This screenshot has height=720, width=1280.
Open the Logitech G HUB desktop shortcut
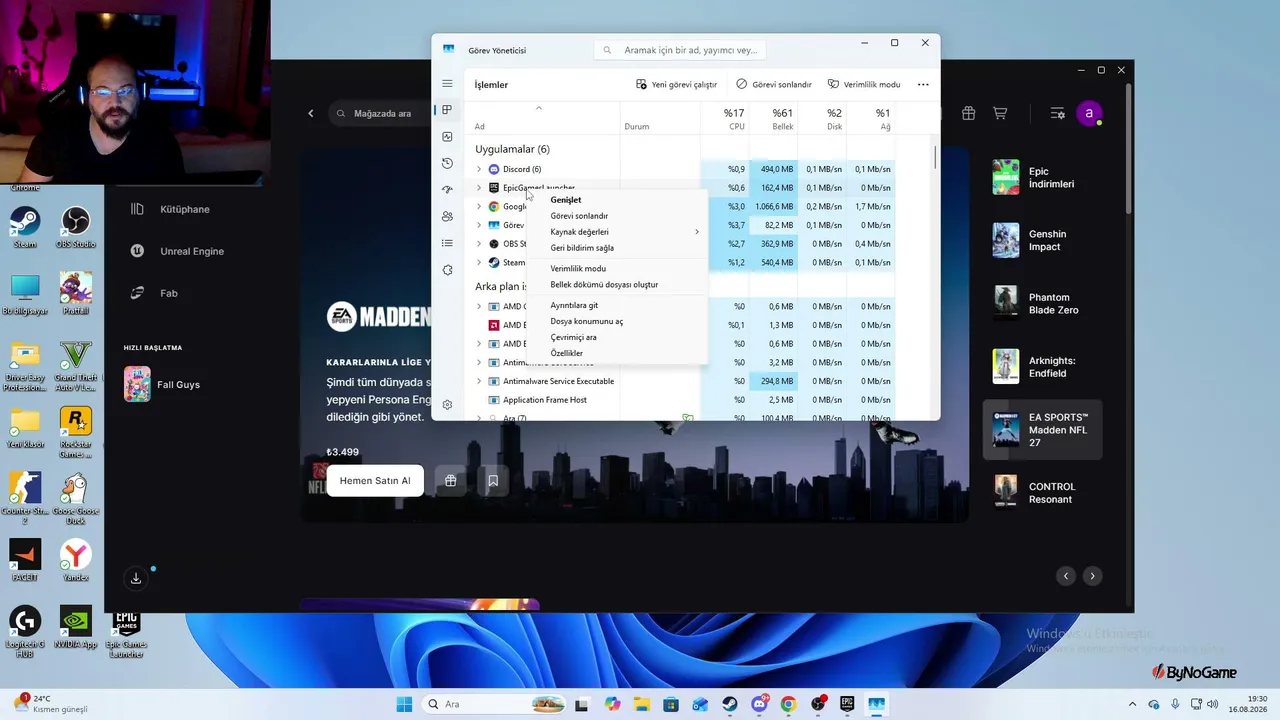click(x=25, y=632)
